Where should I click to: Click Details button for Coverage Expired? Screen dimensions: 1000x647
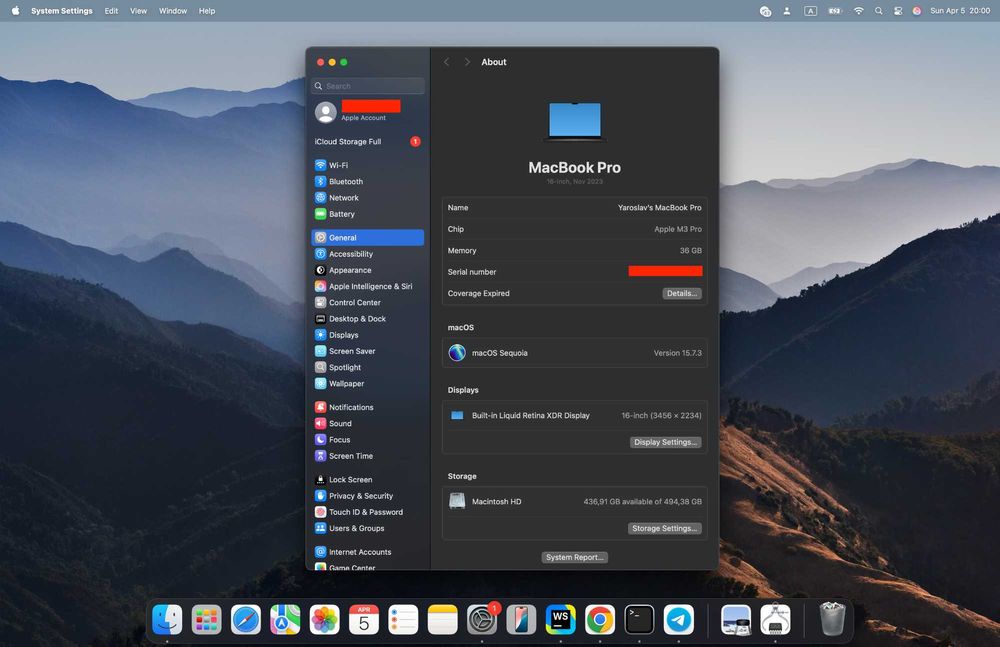[x=682, y=294]
